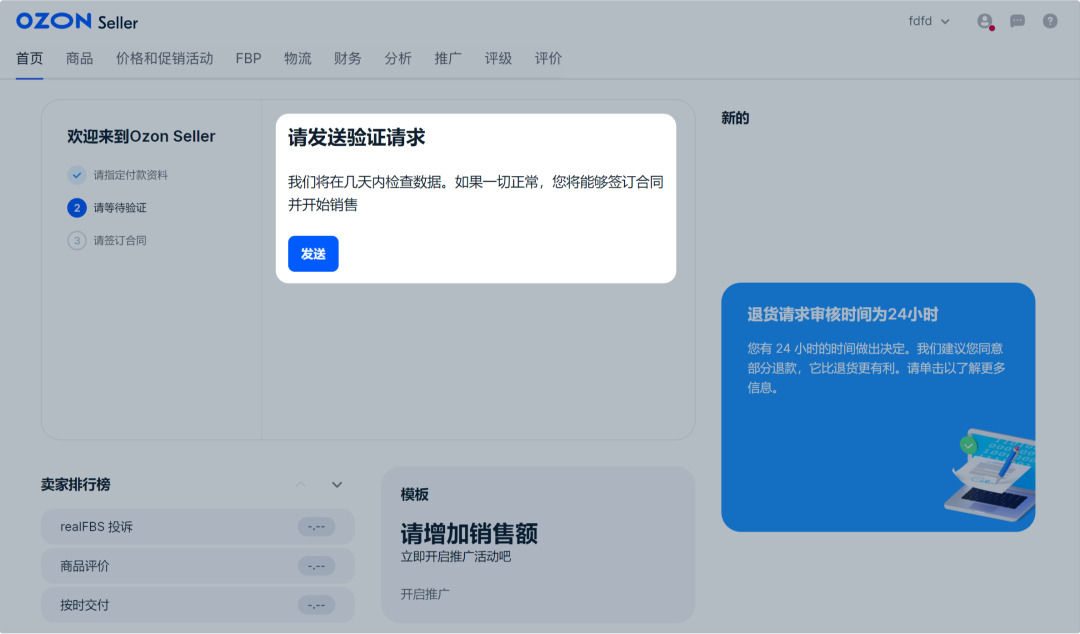Switch to the 商品 tab
Viewport: 1080px width, 634px height.
coord(79,58)
